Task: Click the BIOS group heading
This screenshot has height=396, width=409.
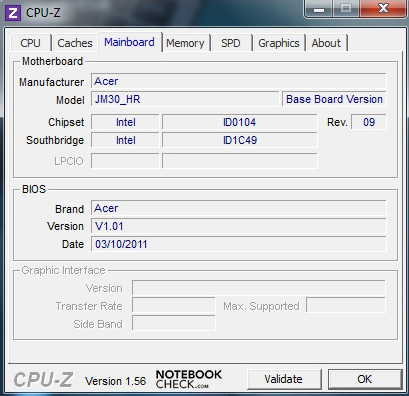Action: [34, 189]
